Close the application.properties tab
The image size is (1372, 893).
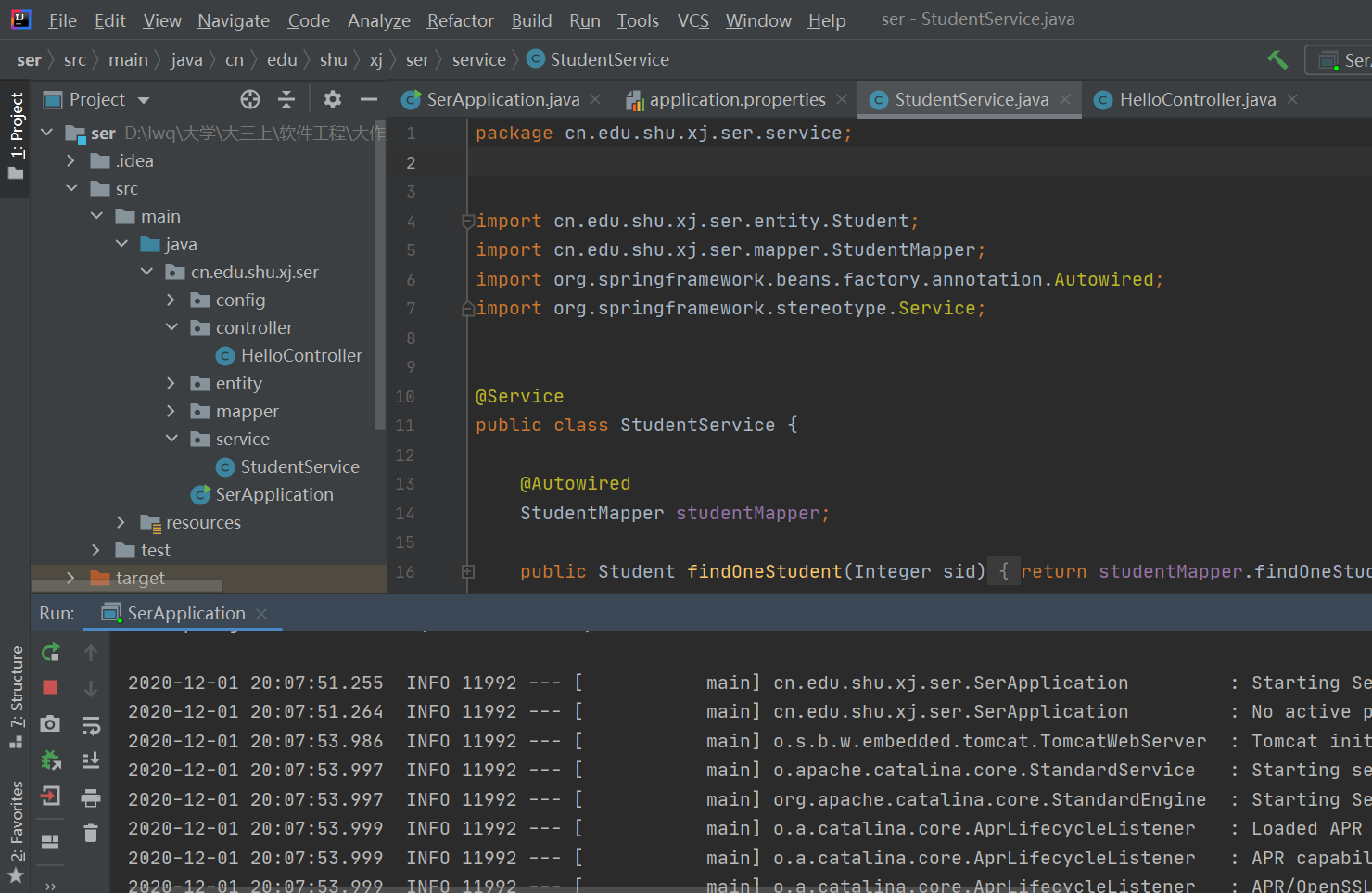click(842, 99)
